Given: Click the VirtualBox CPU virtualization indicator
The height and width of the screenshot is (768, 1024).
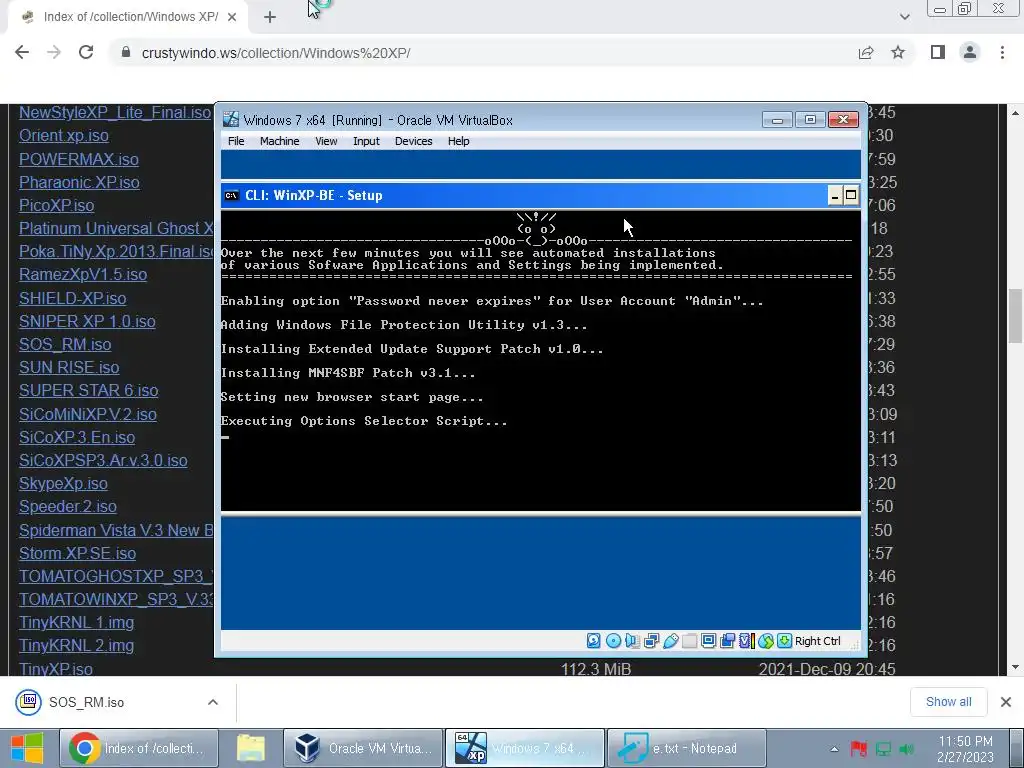Looking at the screenshot, I should click(x=746, y=641).
